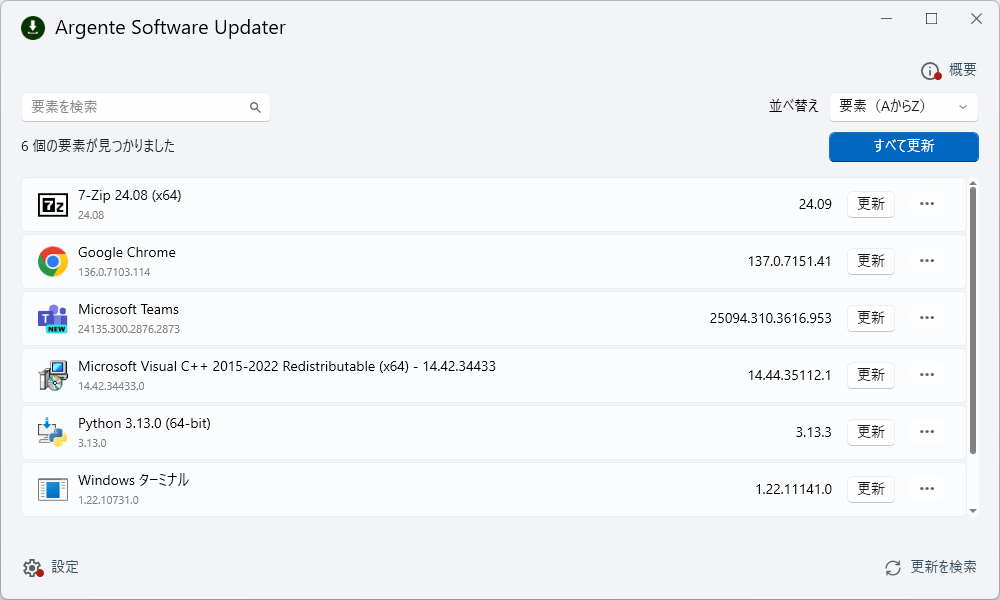Open more options for Windows ターミナル
Screen dimensions: 1000x600
[x=927, y=489]
